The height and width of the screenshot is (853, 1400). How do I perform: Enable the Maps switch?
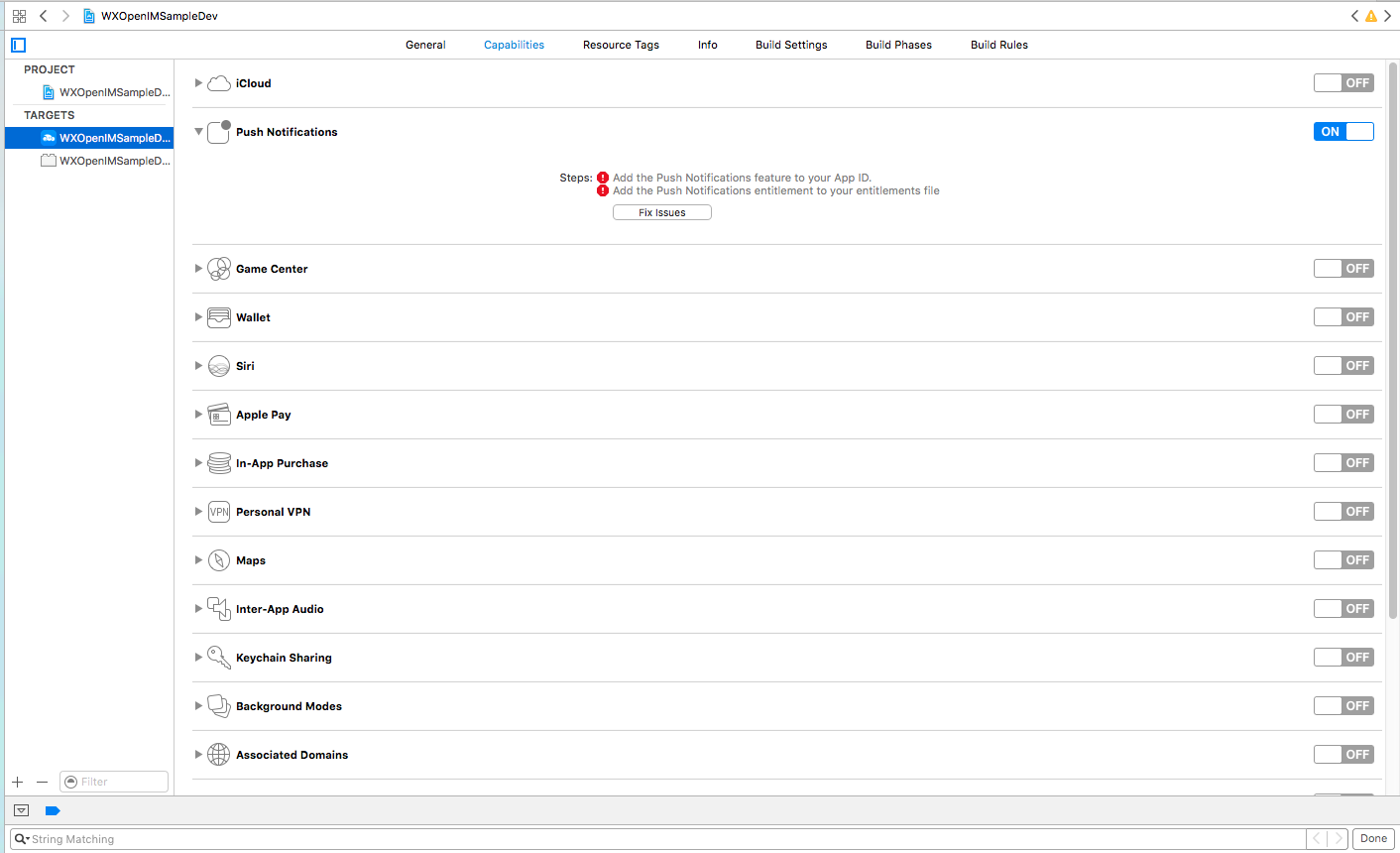[x=1343, y=560]
